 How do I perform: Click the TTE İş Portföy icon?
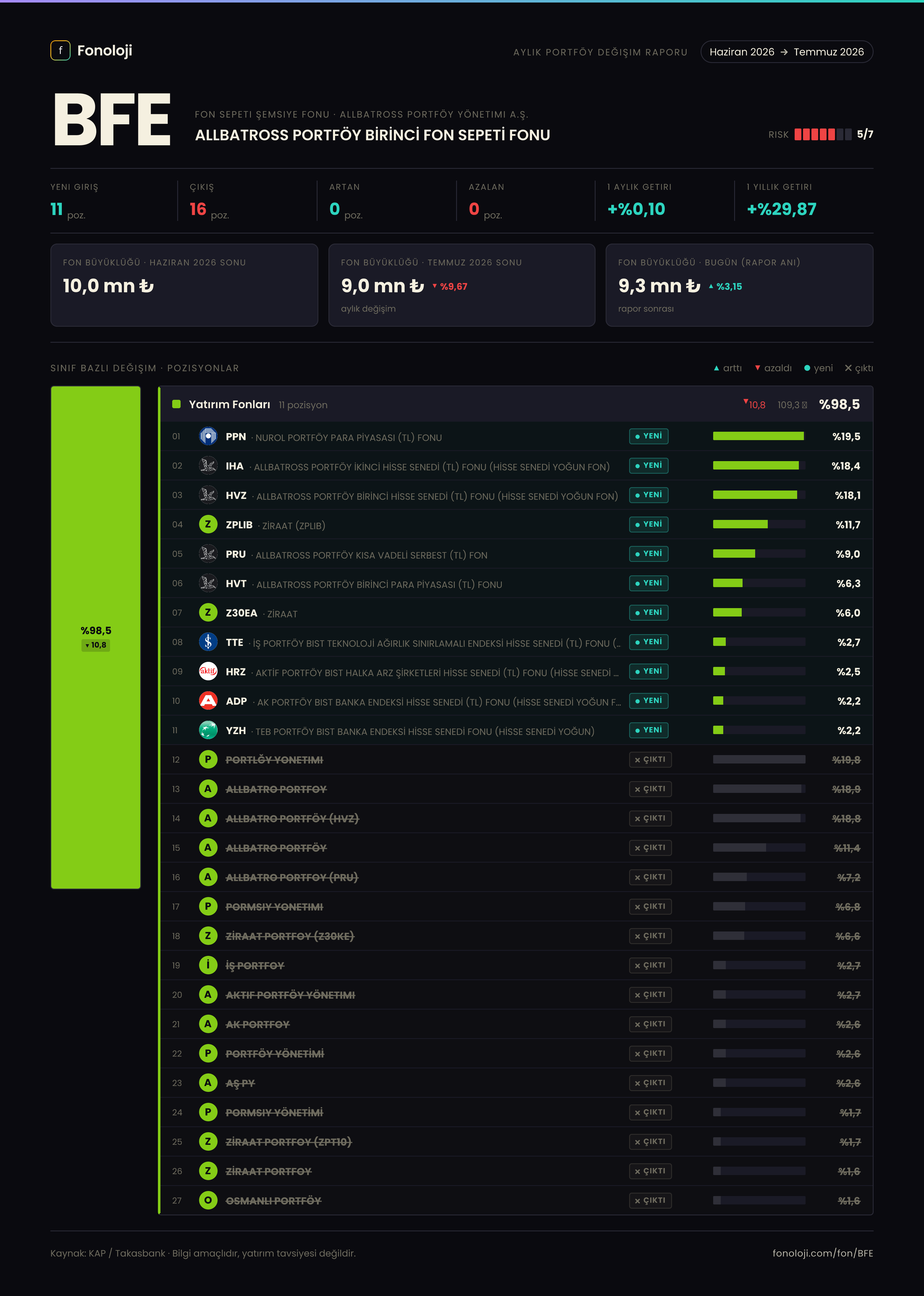click(208, 642)
